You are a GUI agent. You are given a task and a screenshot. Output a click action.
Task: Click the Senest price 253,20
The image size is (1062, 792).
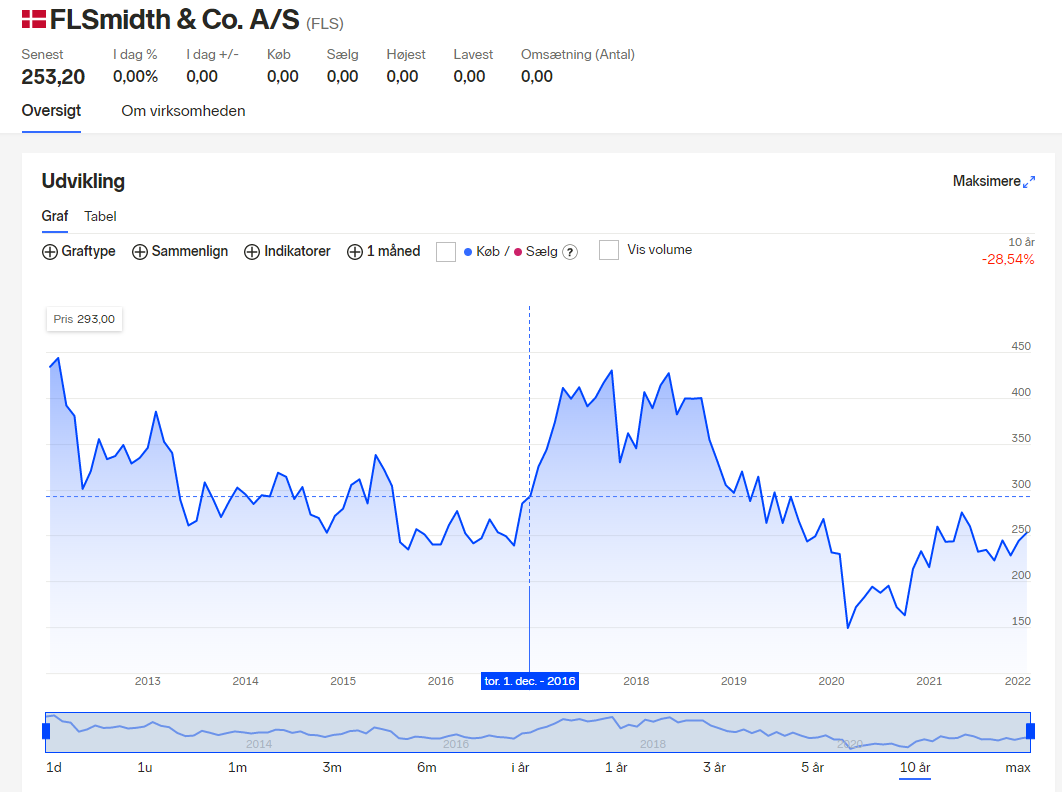[53, 77]
